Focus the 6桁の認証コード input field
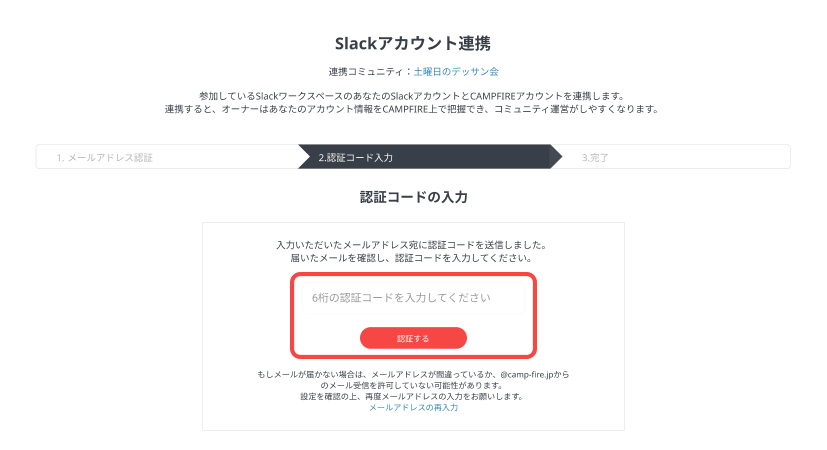The width and height of the screenshot is (827, 450). (x=412, y=297)
